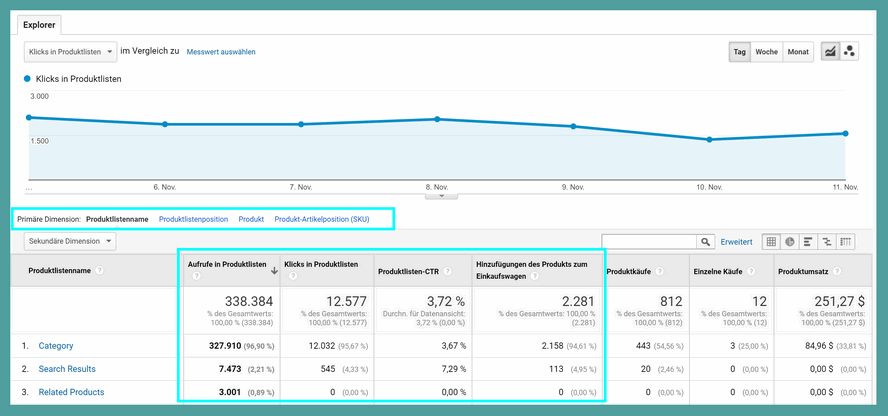Select the comparison view icon

[x=827, y=242]
